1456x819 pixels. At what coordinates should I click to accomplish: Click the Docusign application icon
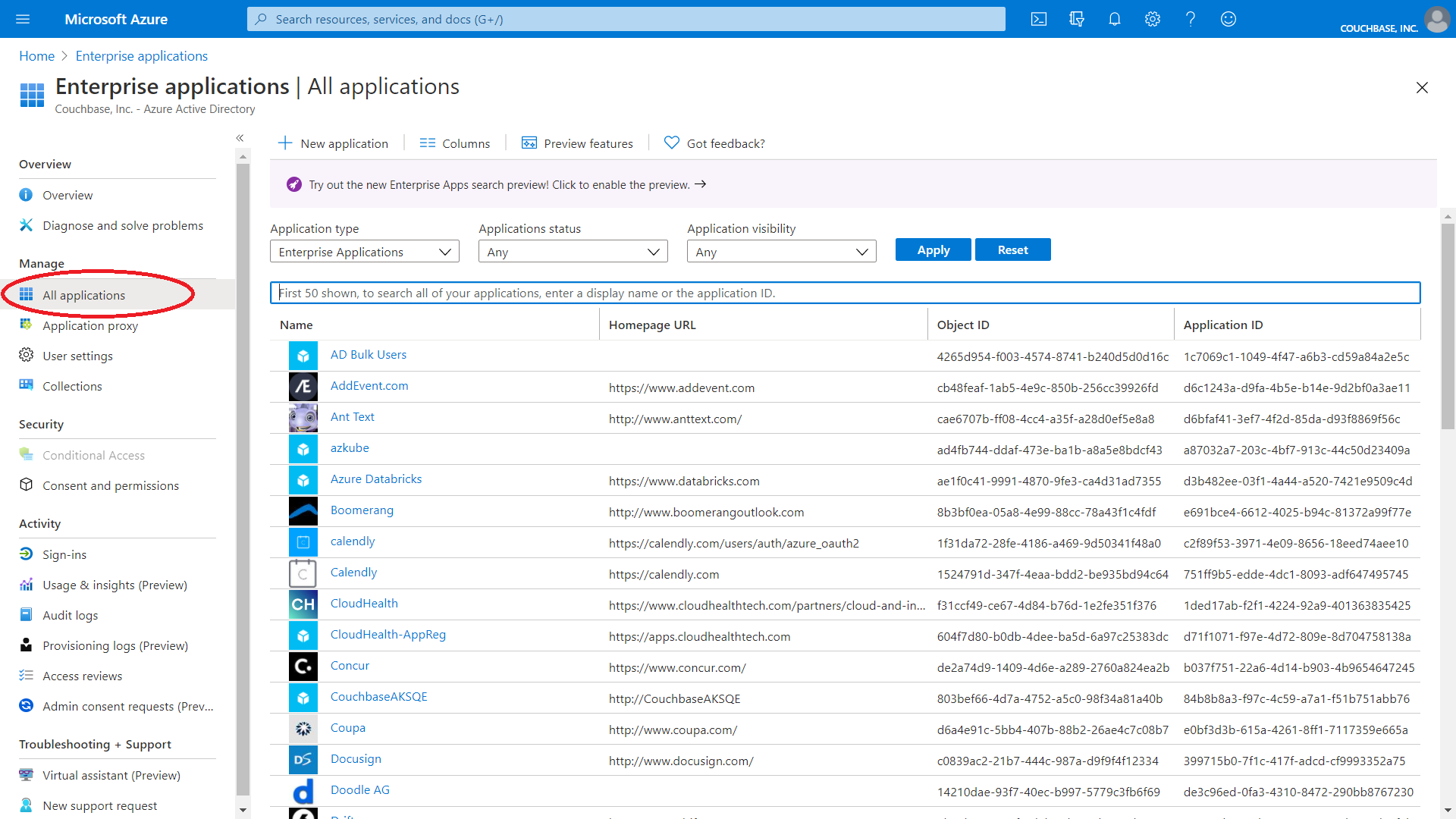click(x=303, y=759)
